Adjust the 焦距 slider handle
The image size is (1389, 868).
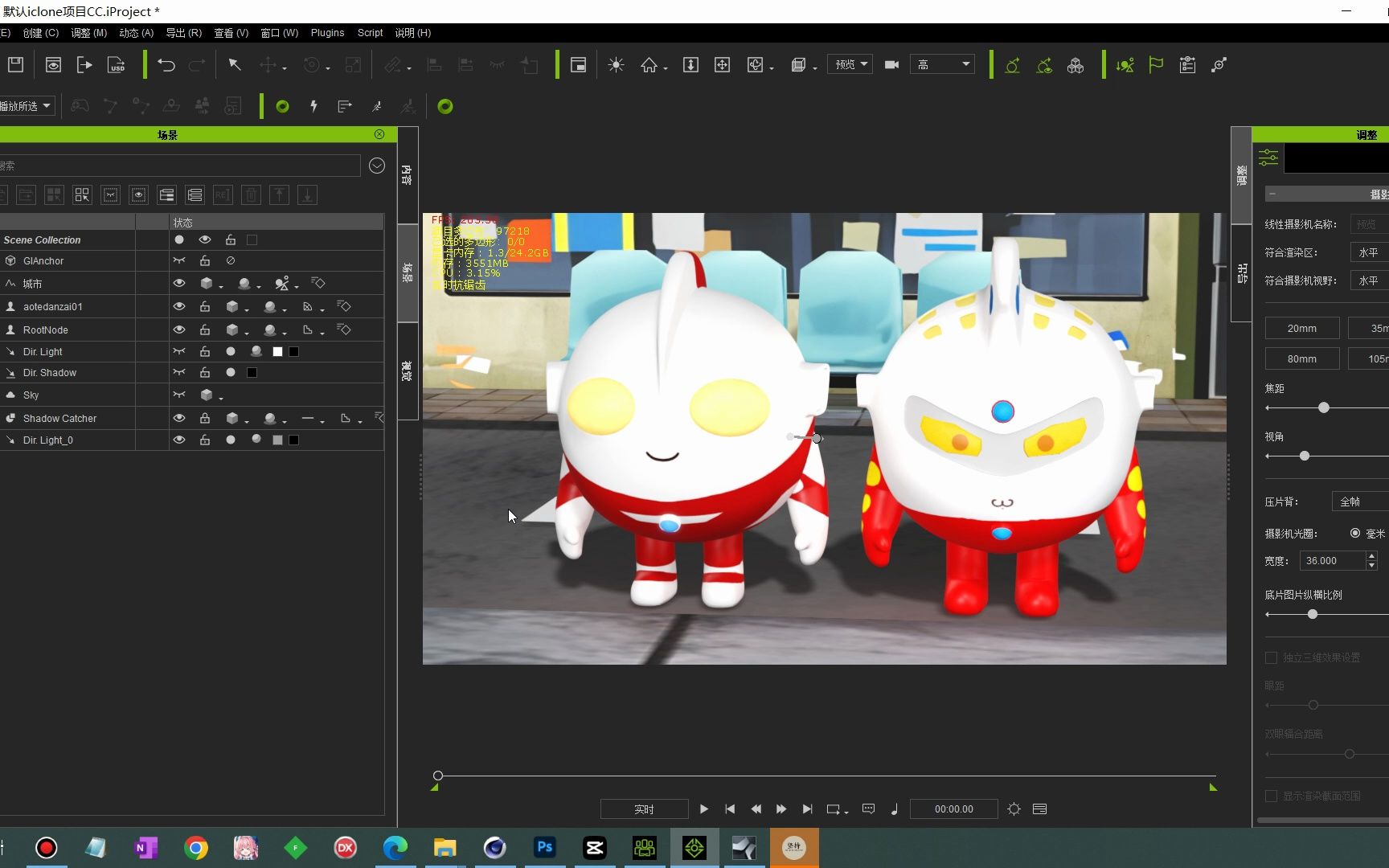[1323, 407]
